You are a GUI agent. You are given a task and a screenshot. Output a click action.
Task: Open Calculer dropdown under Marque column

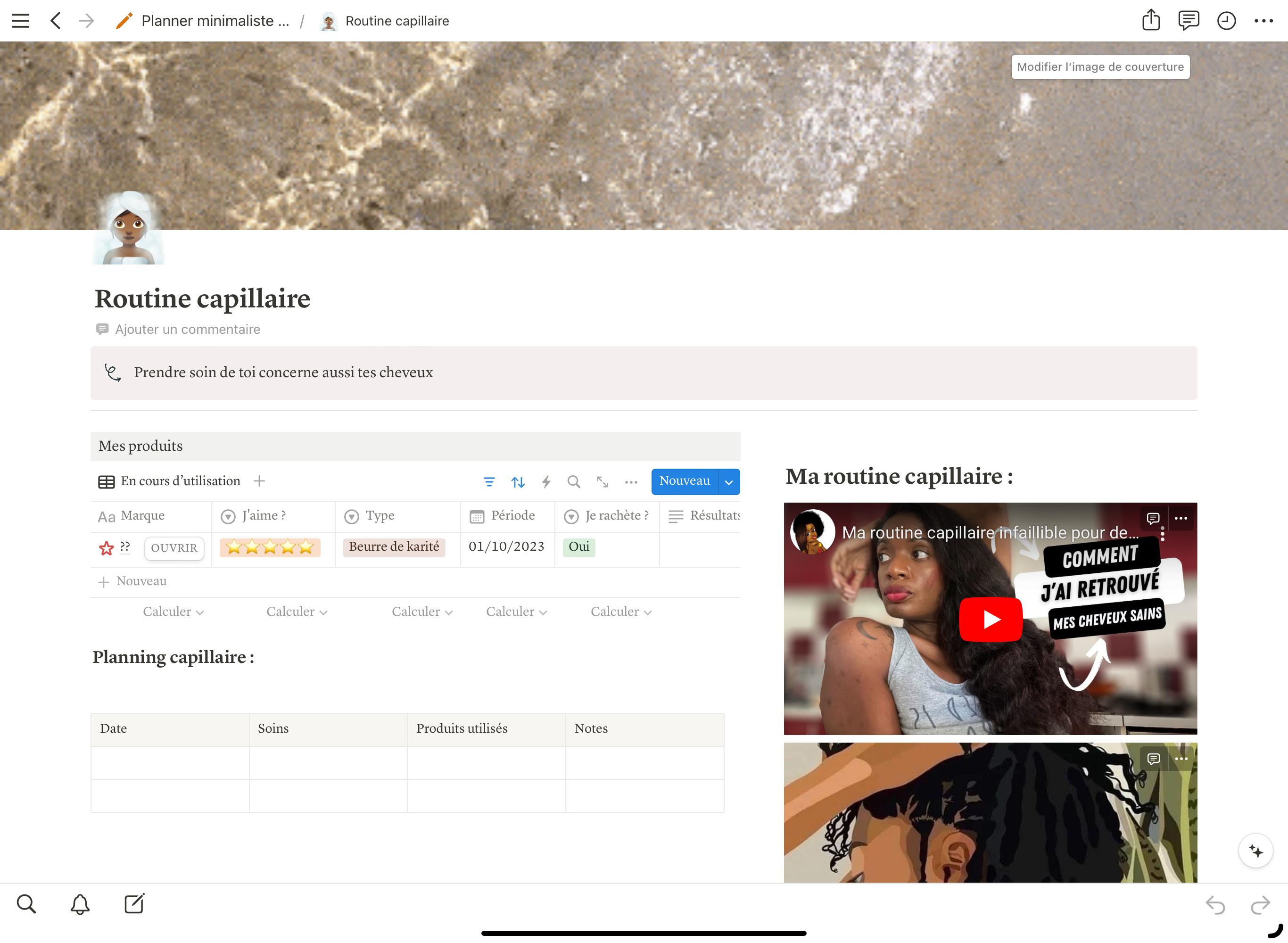173,612
